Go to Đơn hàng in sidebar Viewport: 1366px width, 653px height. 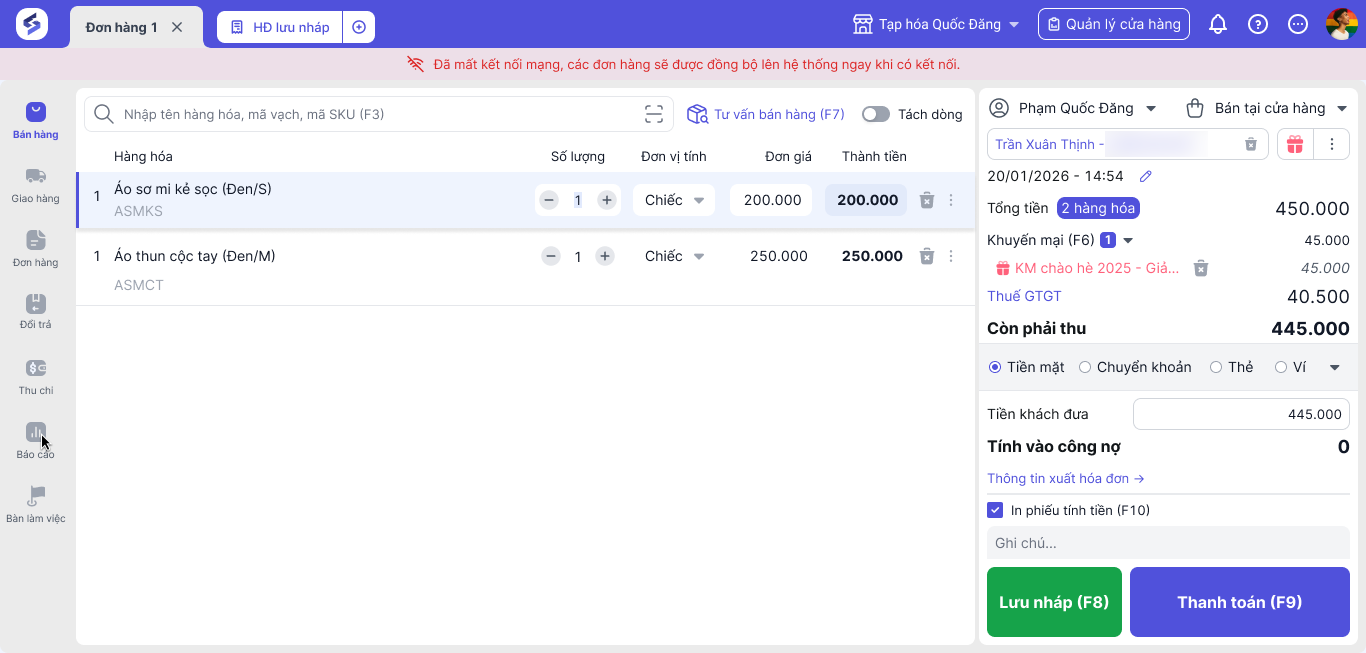(x=36, y=248)
